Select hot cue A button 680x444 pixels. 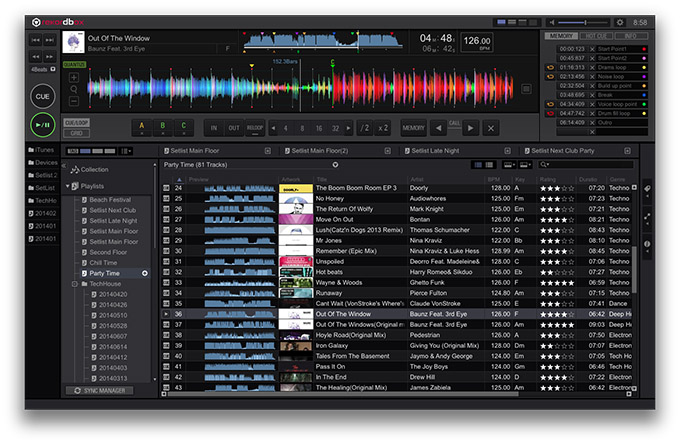click(141, 127)
